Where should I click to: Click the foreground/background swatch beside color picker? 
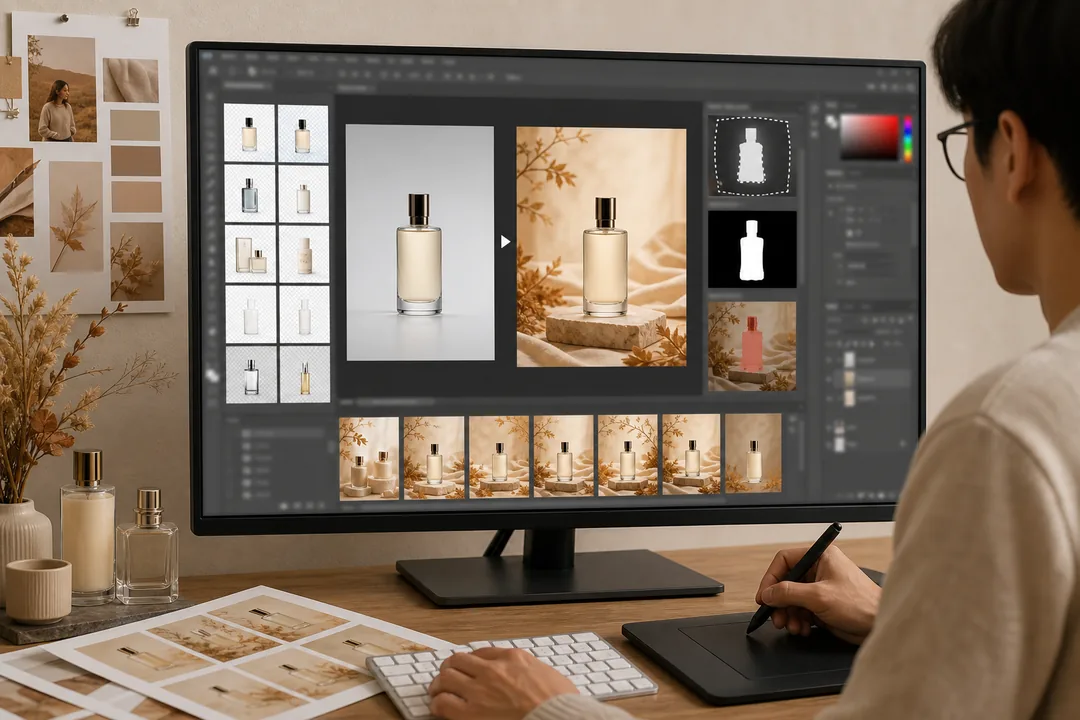[831, 121]
